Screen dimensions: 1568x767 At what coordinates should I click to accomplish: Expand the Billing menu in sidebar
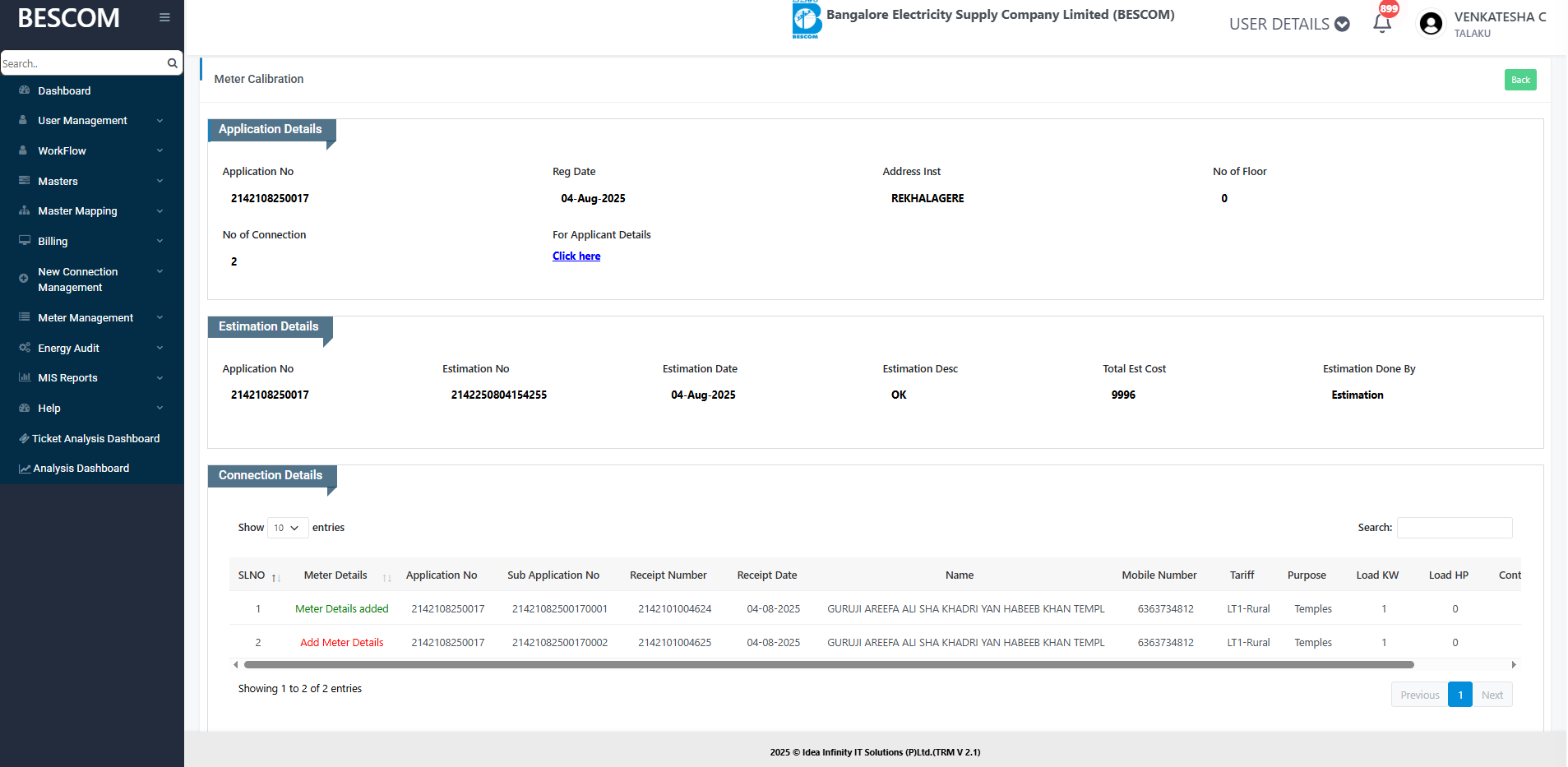pyautogui.click(x=53, y=242)
